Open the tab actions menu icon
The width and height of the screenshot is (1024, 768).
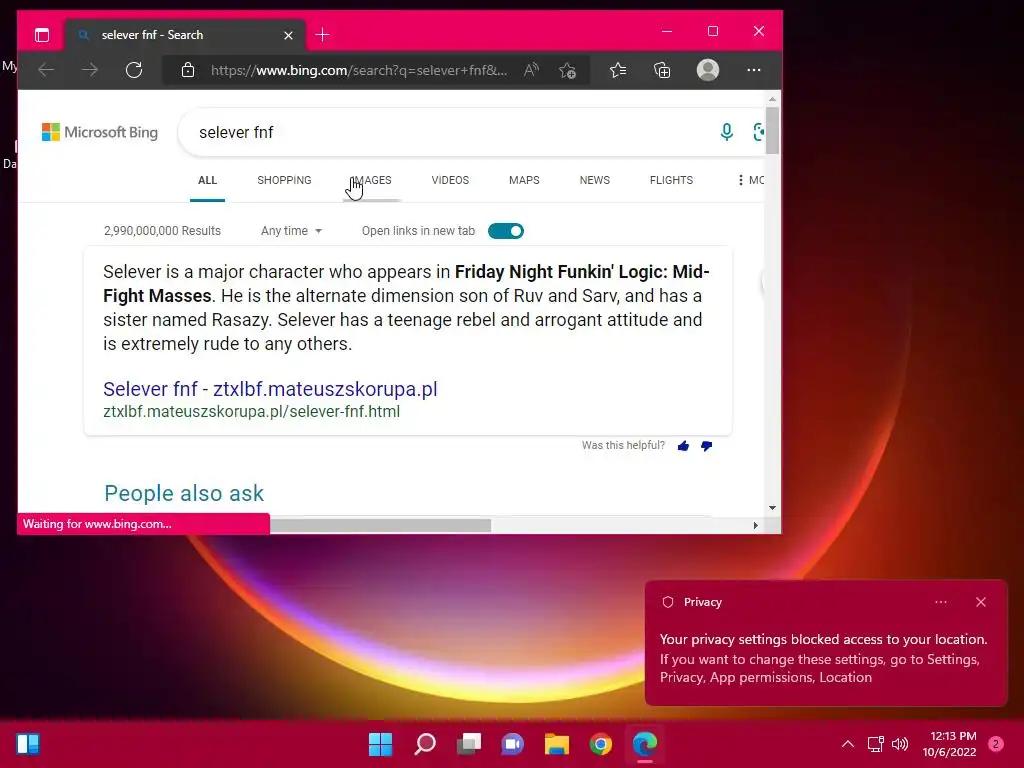pyautogui.click(x=42, y=35)
